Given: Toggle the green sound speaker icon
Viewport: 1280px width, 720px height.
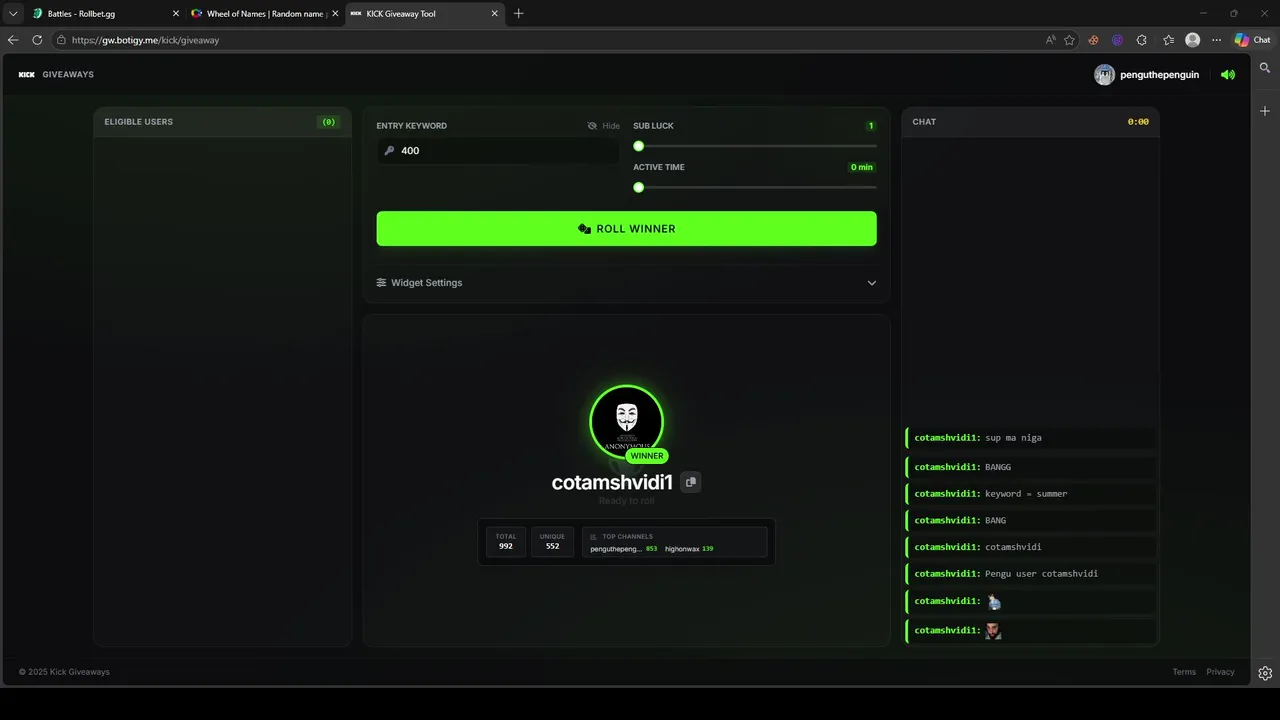Looking at the screenshot, I should coord(1228,75).
